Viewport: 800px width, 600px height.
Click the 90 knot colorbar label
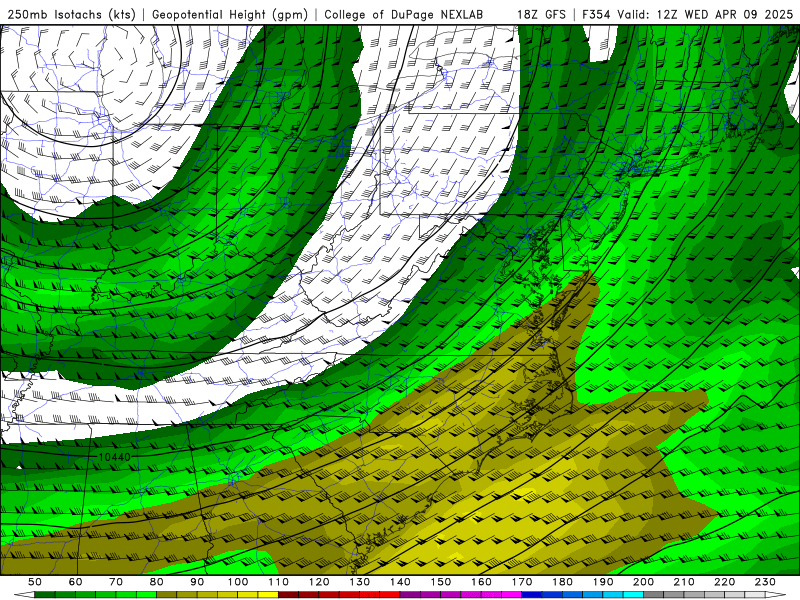tap(197, 582)
